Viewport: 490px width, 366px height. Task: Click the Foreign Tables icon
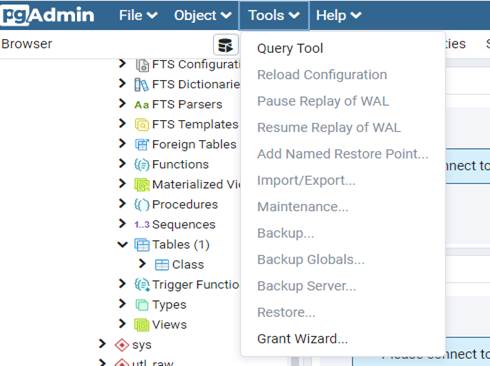click(x=142, y=145)
